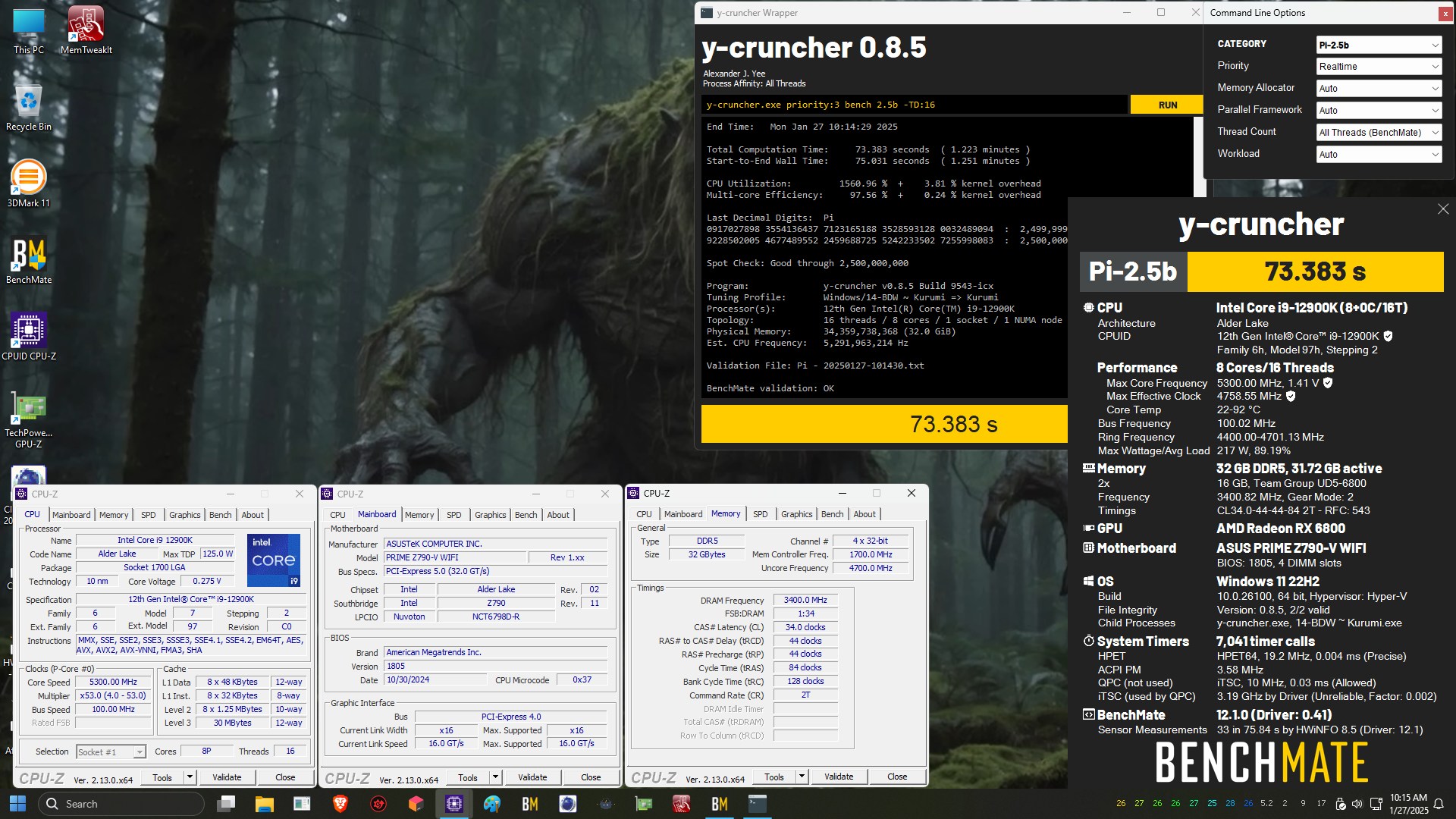Close the y-cruncher result panel with X

[1443, 209]
